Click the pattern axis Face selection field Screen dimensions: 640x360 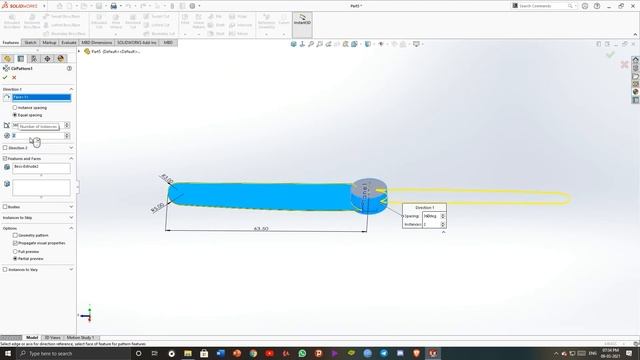42,98
